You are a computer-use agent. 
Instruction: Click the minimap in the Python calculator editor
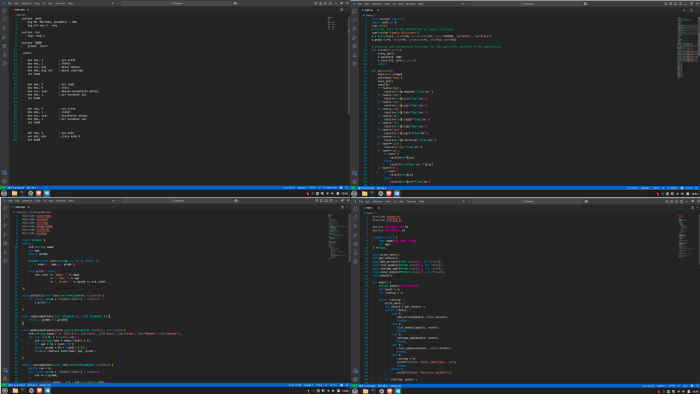click(x=688, y=47)
